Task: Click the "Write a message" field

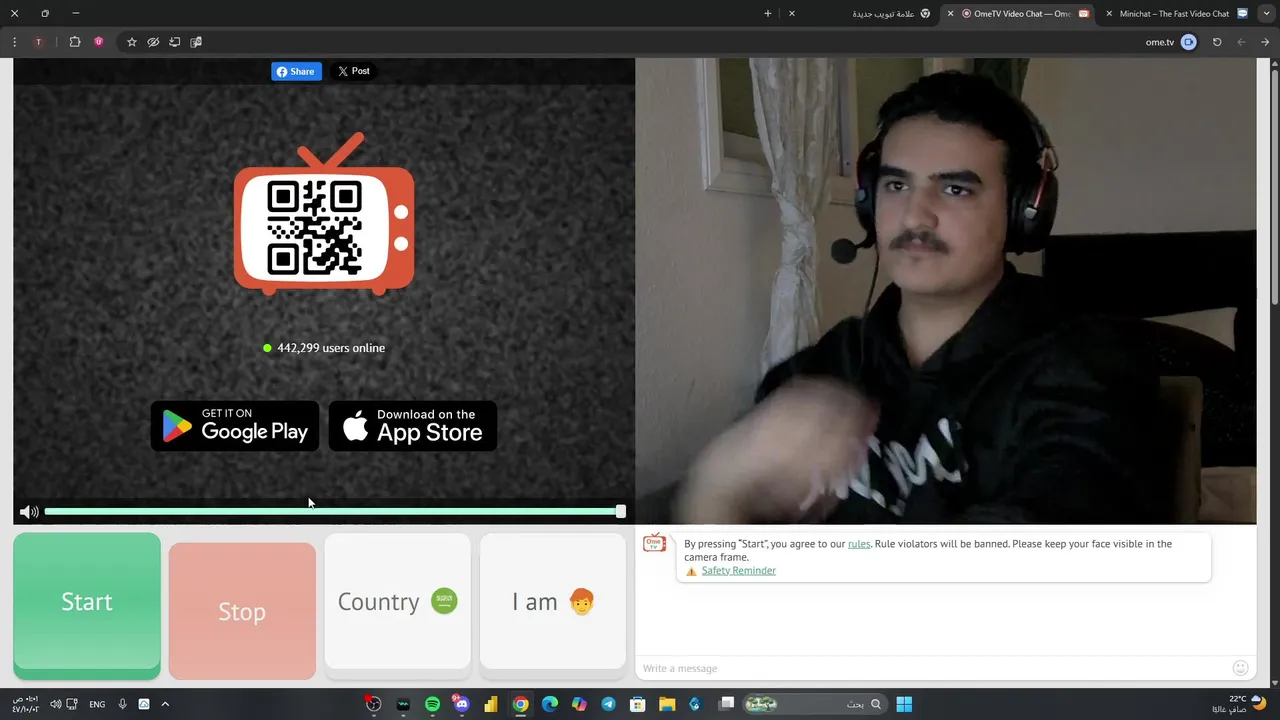Action: point(930,668)
